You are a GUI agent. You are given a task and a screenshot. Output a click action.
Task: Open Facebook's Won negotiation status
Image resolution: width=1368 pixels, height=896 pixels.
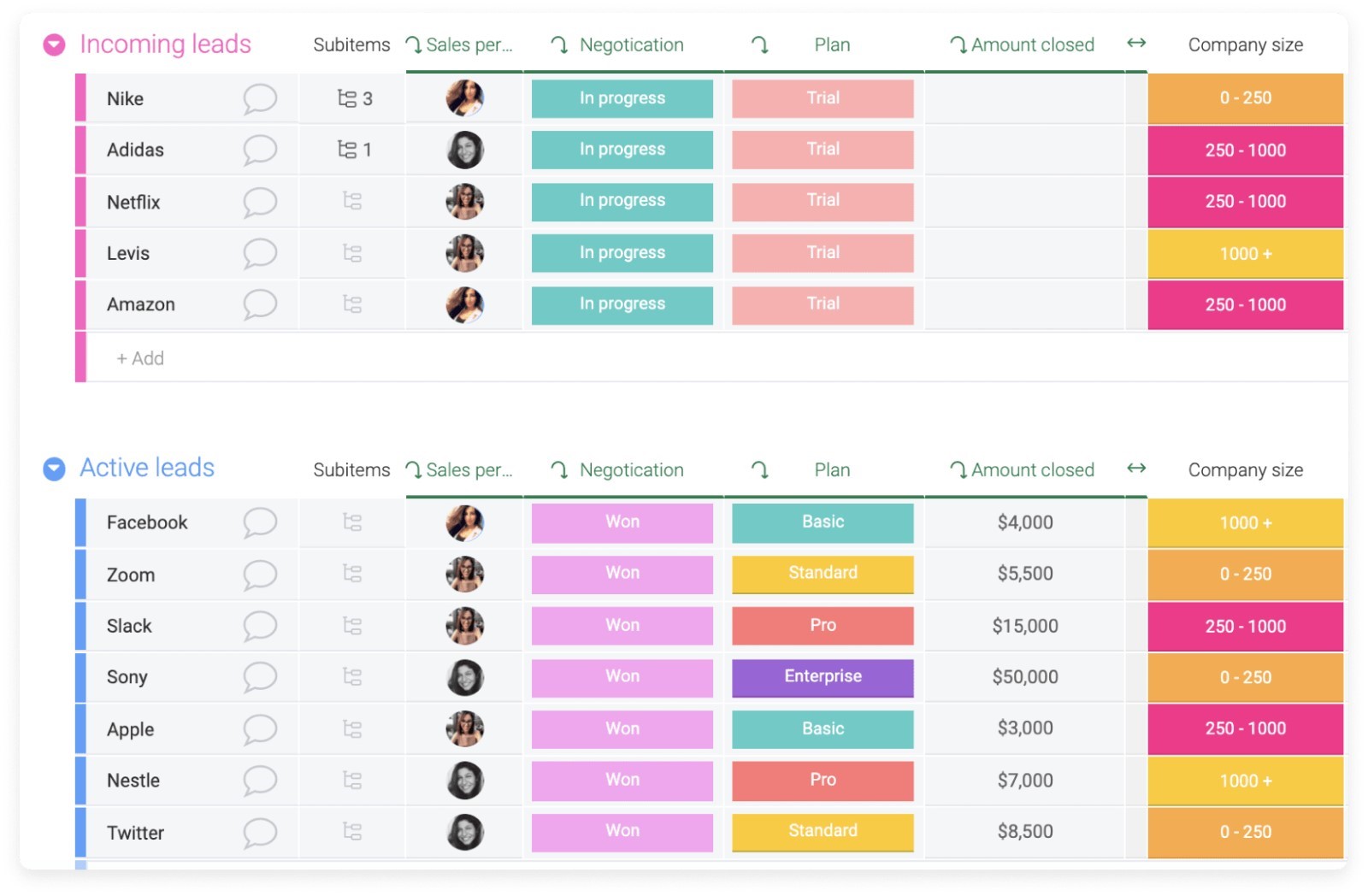click(622, 522)
